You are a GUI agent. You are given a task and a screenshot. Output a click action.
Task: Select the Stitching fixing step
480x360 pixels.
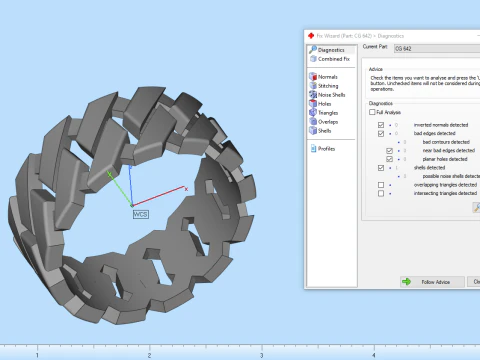(x=324, y=86)
